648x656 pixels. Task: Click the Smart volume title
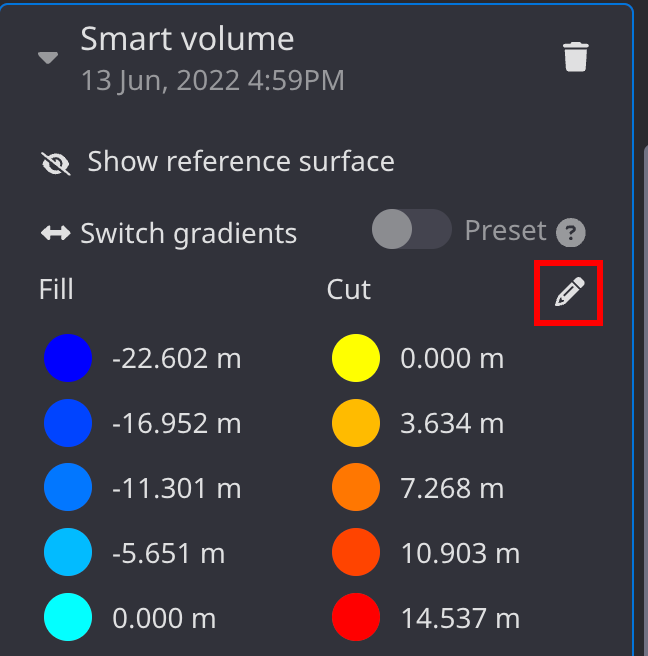(187, 39)
